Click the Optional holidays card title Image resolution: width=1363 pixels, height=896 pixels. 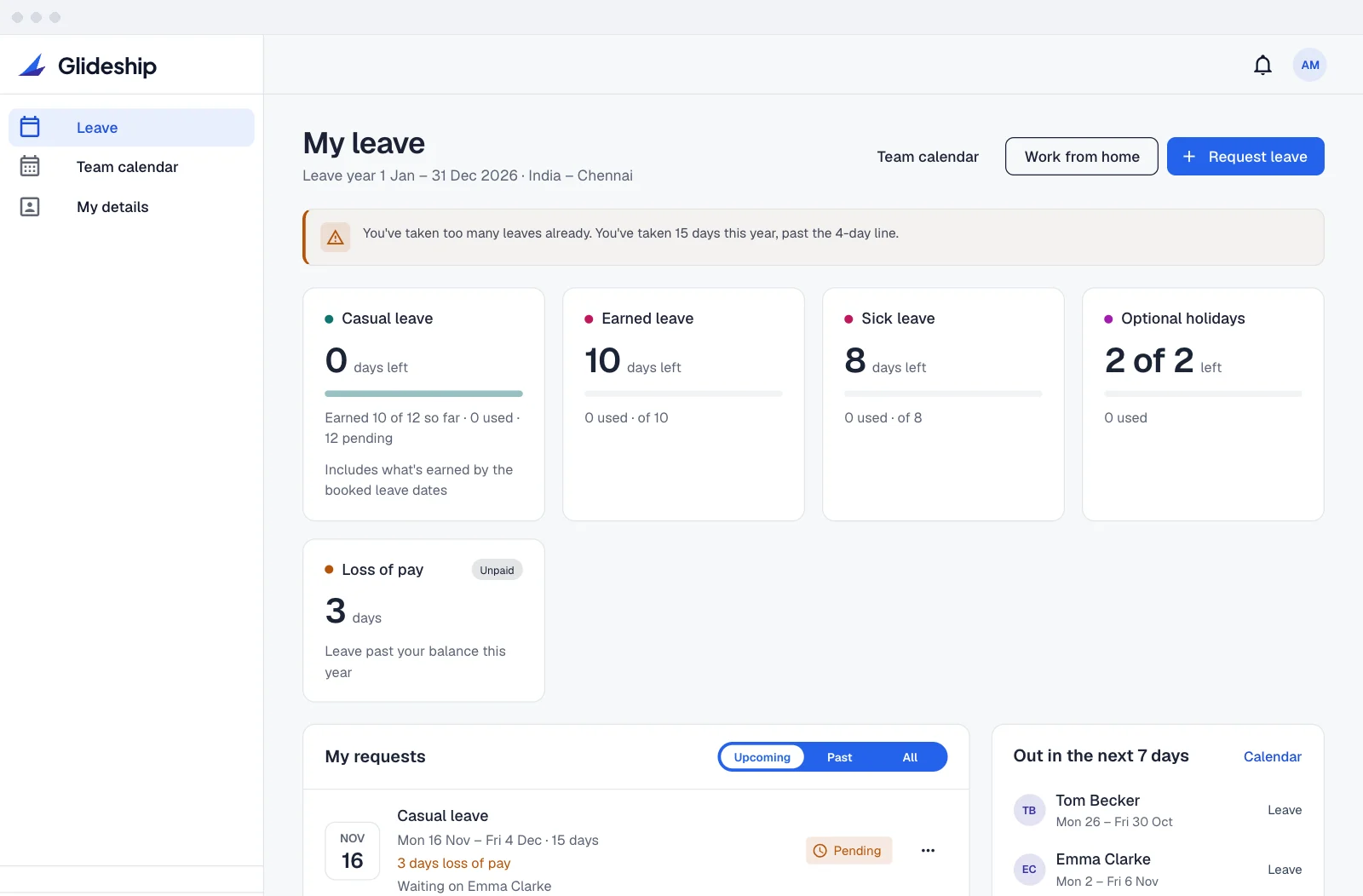[x=1182, y=319]
